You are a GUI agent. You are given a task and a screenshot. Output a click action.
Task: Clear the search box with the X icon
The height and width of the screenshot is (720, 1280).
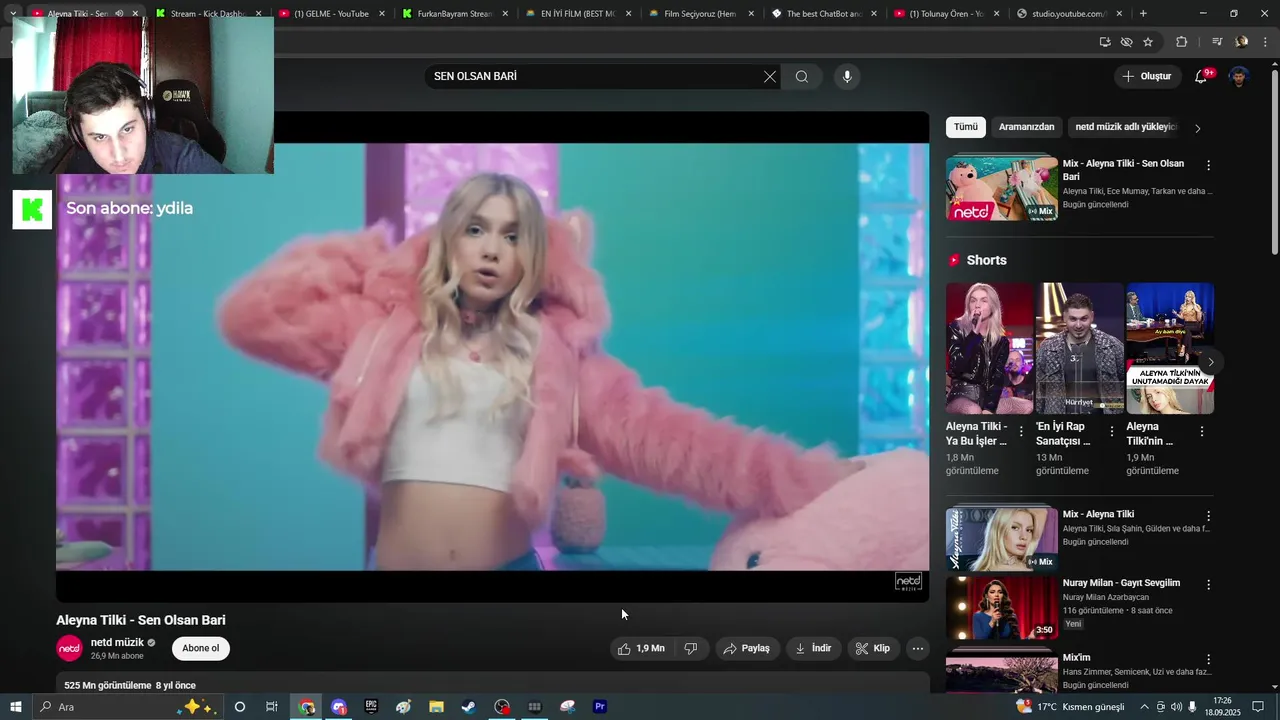pyautogui.click(x=770, y=77)
